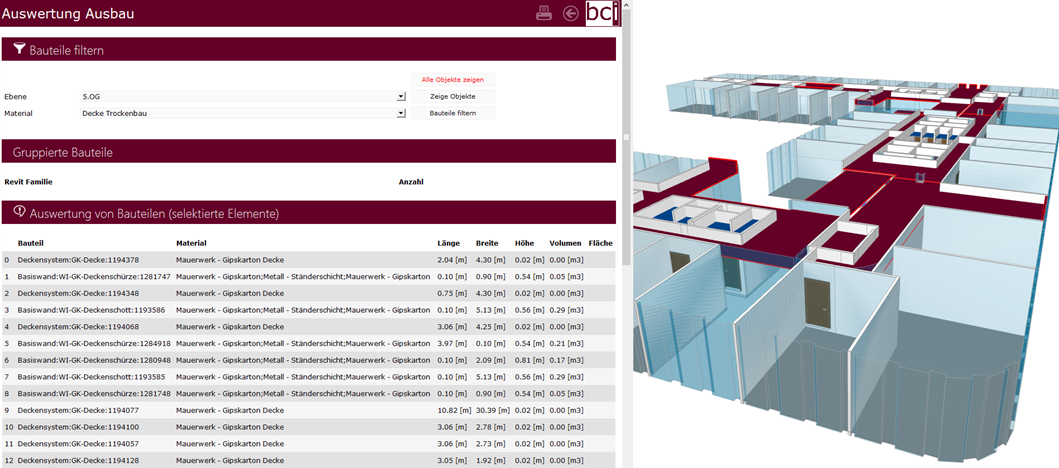Select row Deckensystem:GK-Decke:1194128
This screenshot has height=468, width=1059.
point(309,460)
